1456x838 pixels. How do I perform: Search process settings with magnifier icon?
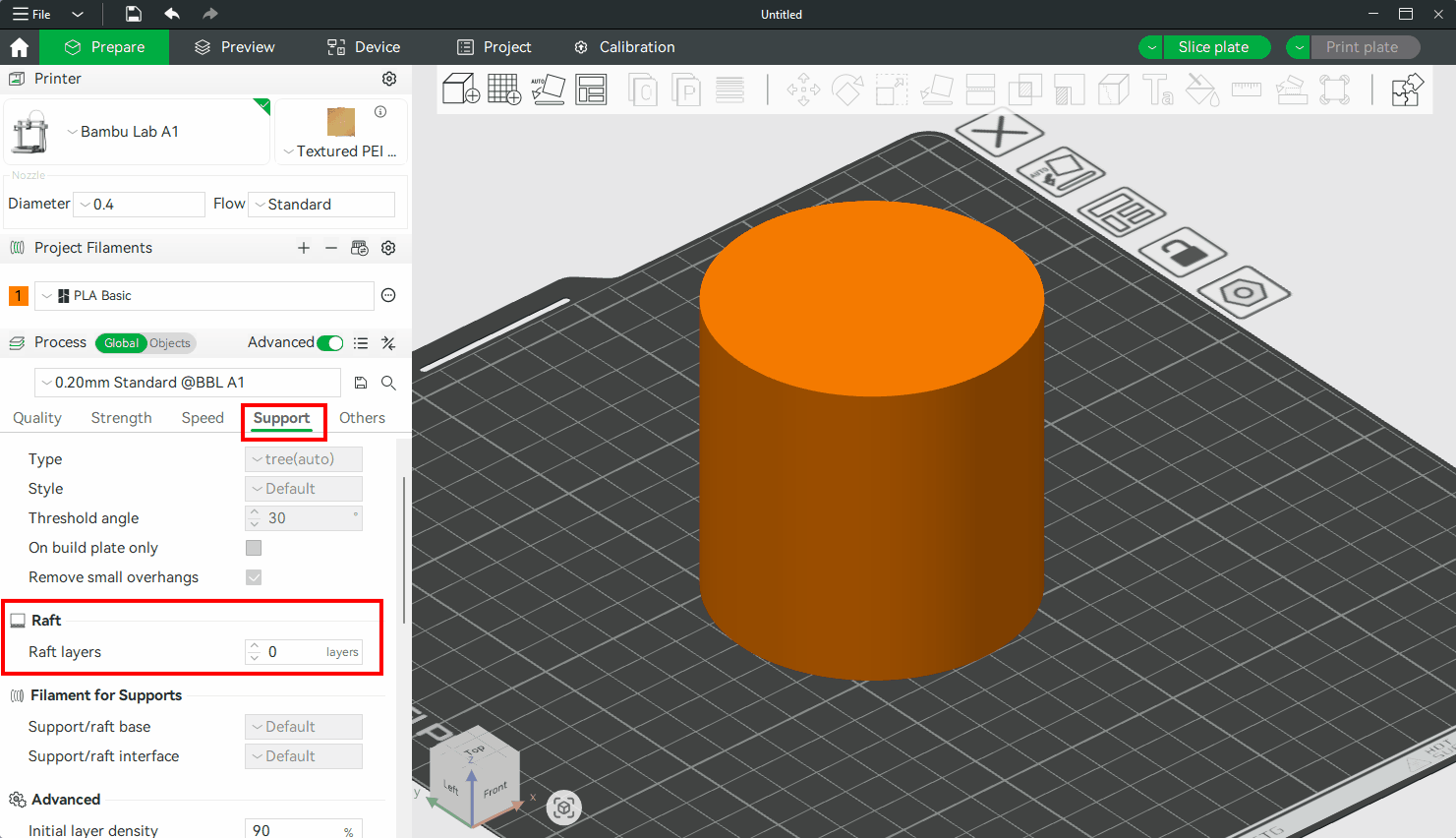point(388,383)
